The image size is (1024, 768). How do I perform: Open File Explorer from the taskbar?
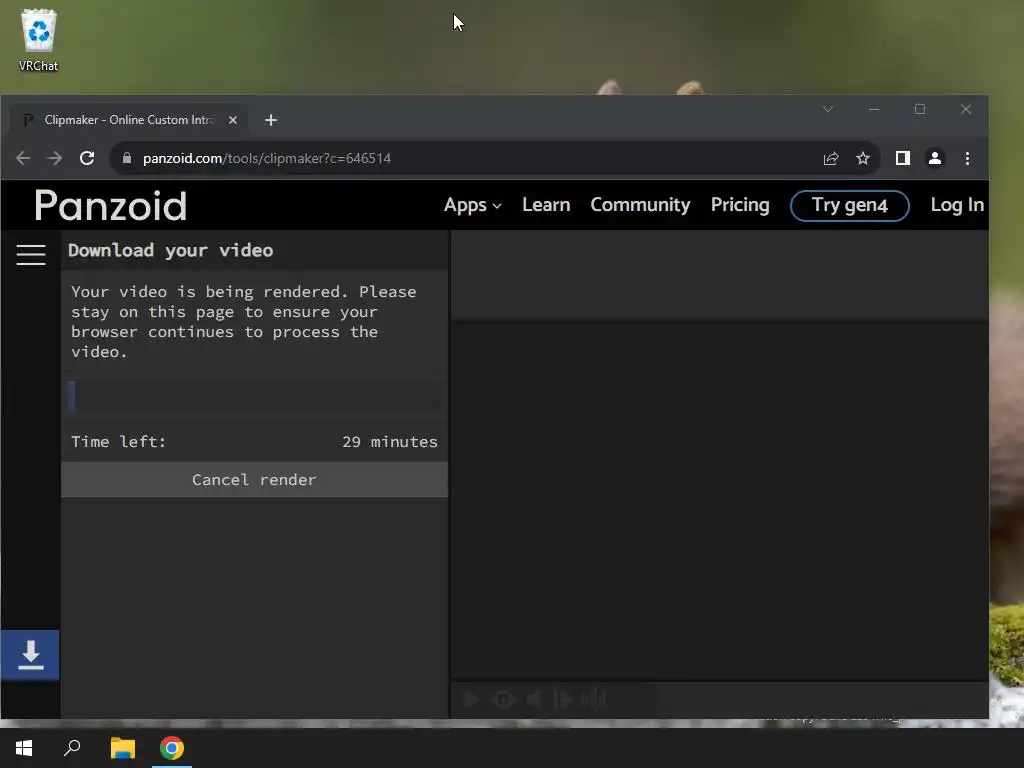[123, 748]
